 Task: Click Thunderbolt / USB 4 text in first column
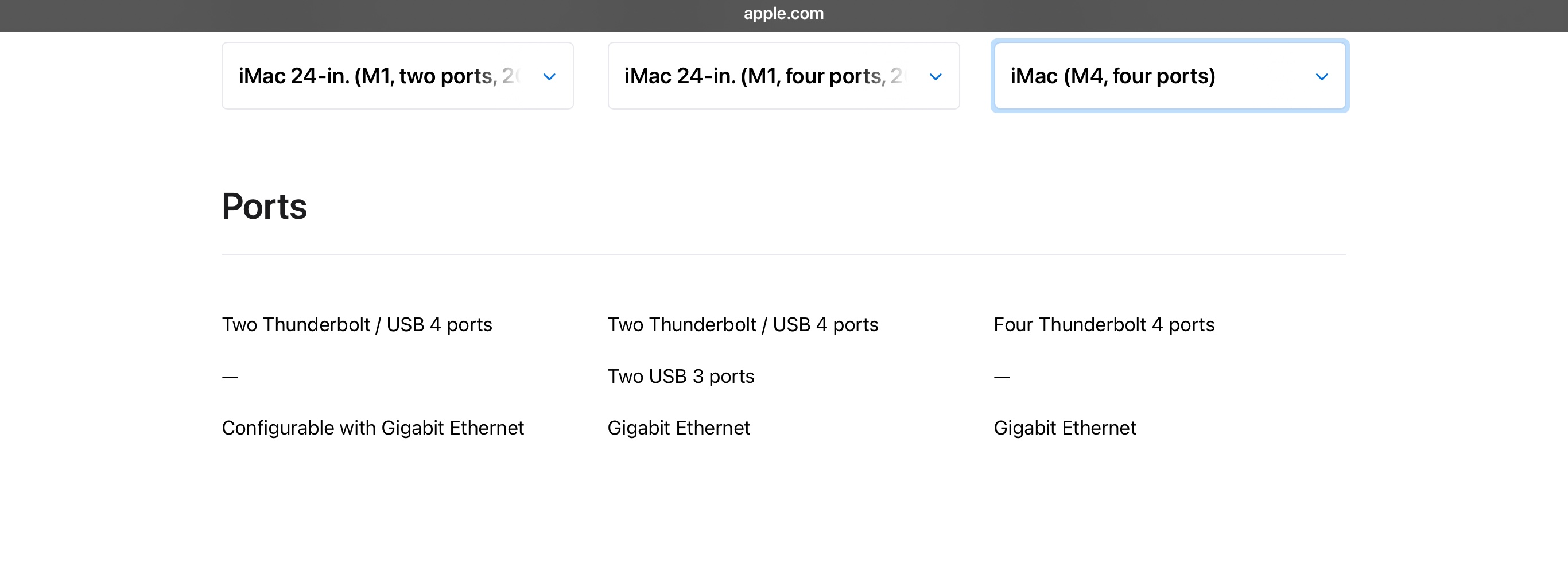coord(356,324)
